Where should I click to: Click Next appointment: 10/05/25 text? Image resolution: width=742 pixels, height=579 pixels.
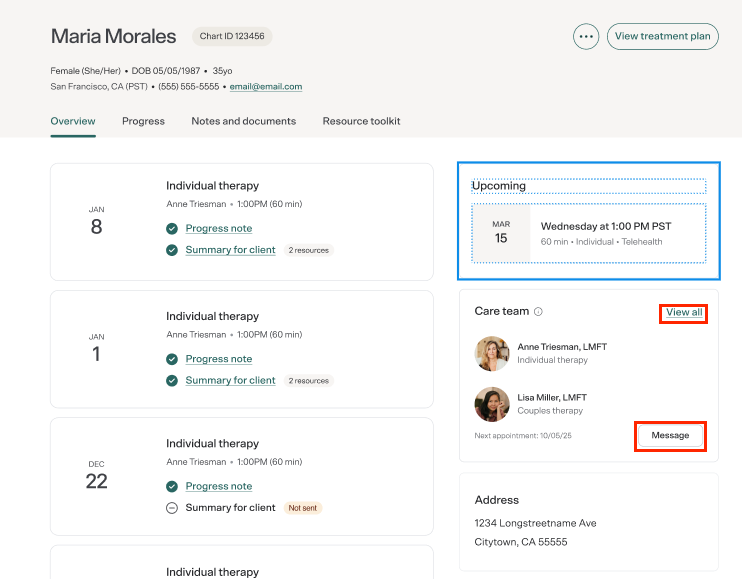point(523,436)
